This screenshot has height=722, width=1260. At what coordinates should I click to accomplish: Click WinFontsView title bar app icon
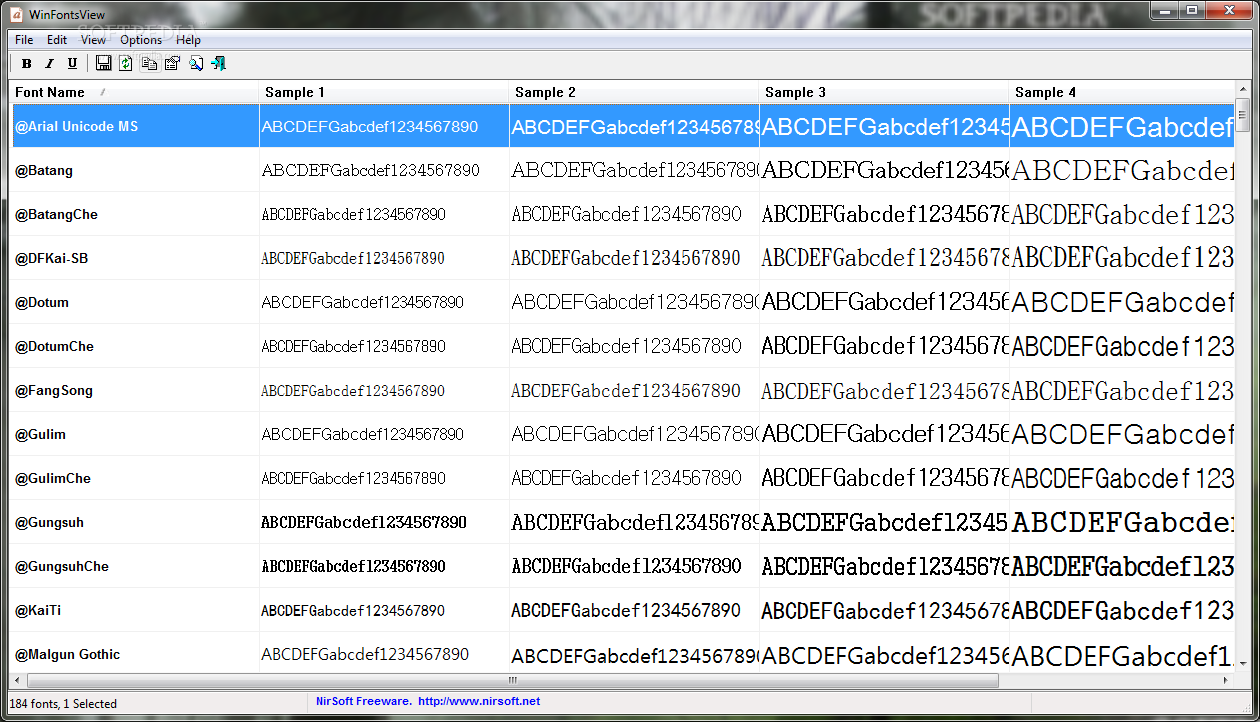(17, 14)
